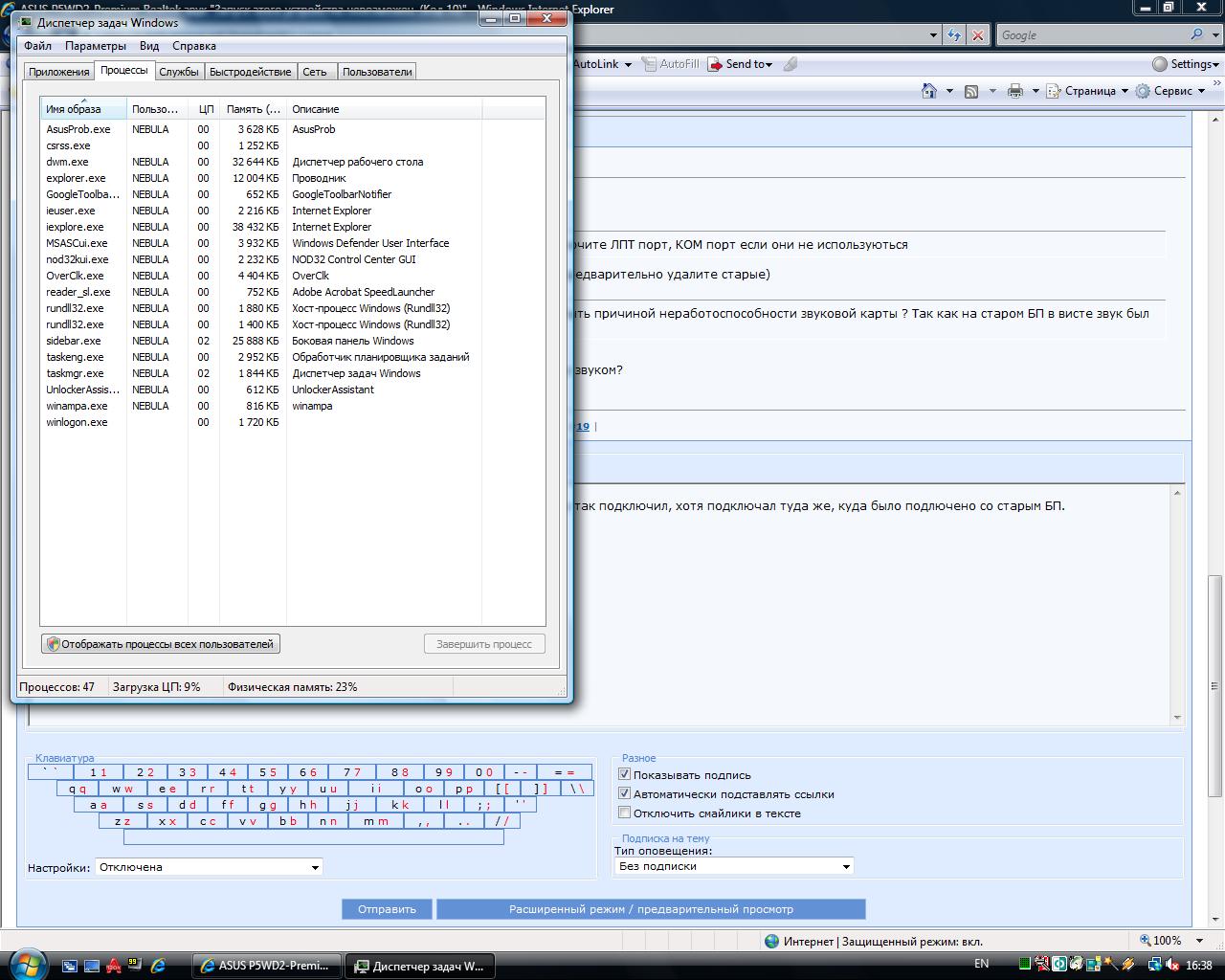Click inside the Google search box
The width and height of the screenshot is (1225, 980).
[x=1092, y=35]
